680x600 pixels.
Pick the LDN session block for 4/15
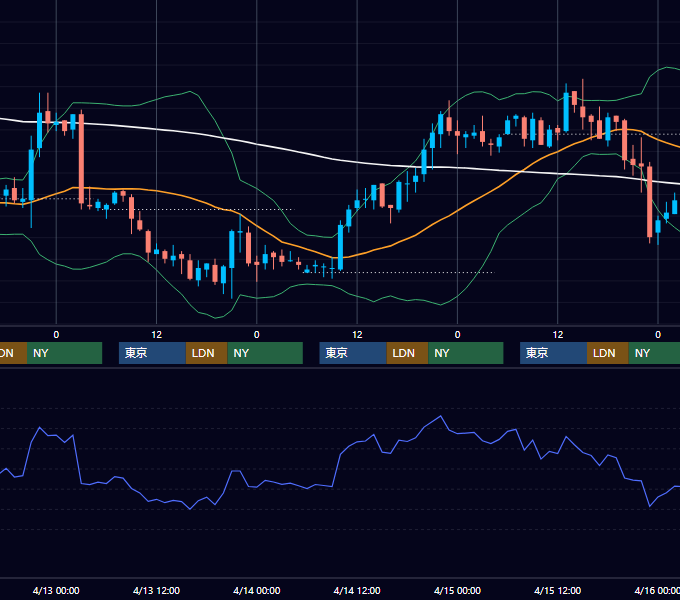608,353
